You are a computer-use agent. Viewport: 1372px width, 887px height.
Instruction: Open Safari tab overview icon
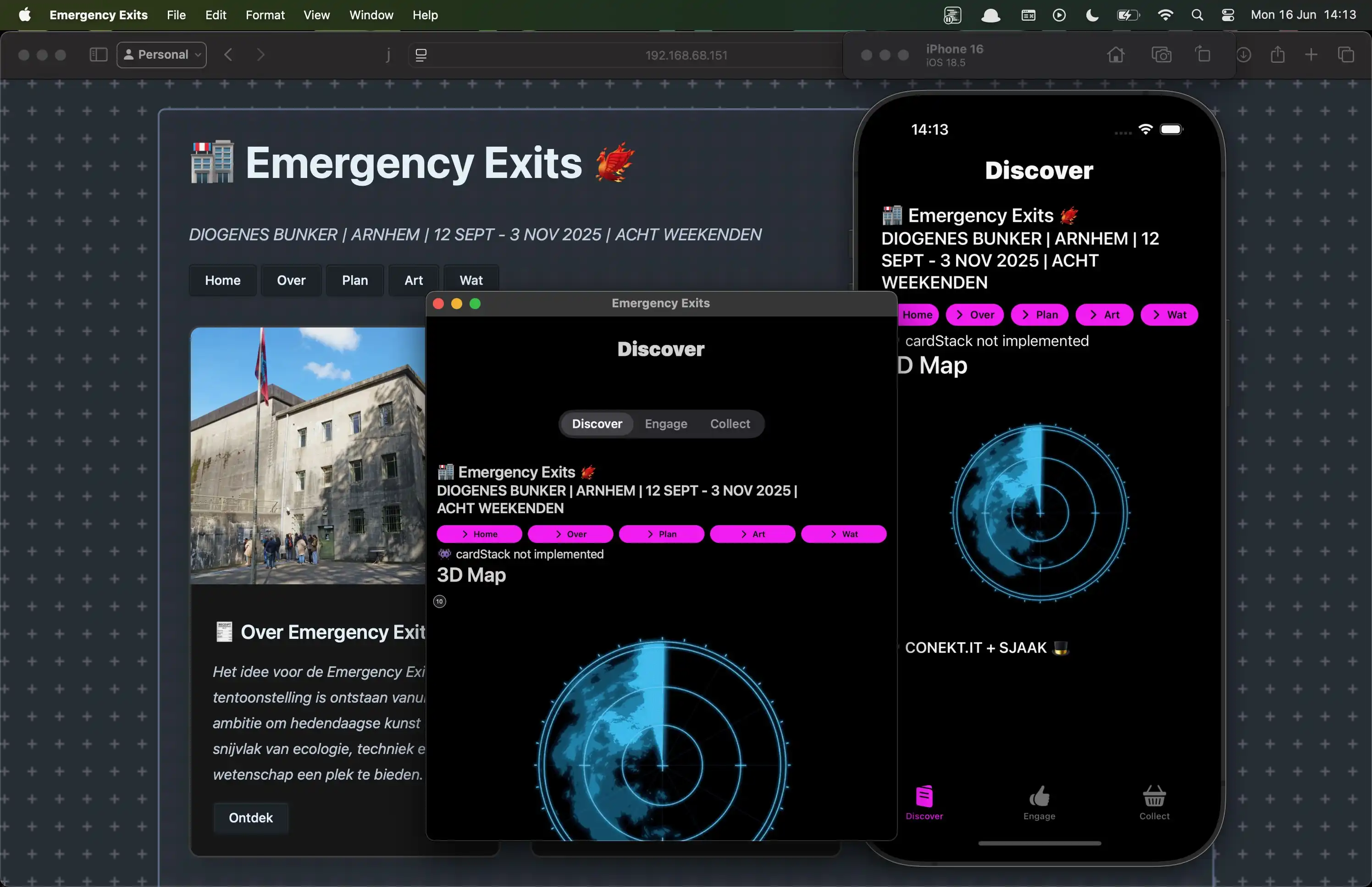pyautogui.click(x=1345, y=55)
